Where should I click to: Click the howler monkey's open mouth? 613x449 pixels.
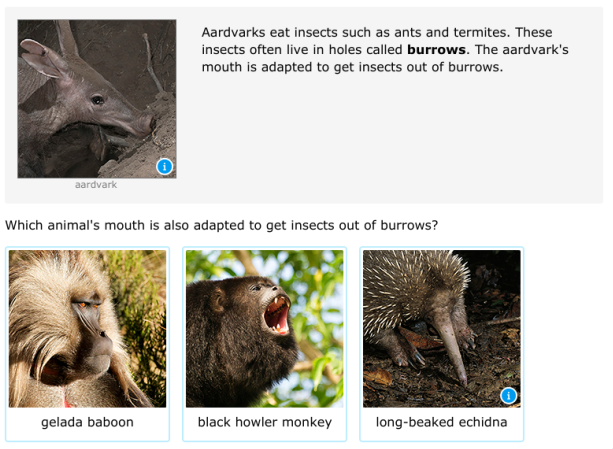point(277,315)
